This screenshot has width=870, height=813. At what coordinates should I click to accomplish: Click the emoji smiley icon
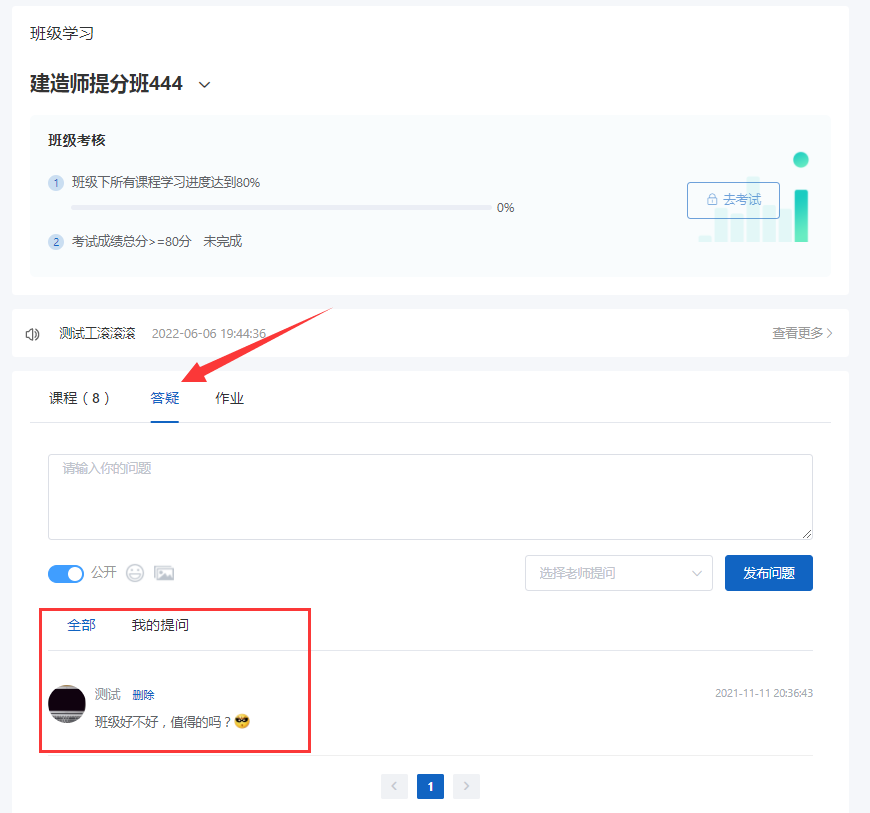tap(135, 573)
